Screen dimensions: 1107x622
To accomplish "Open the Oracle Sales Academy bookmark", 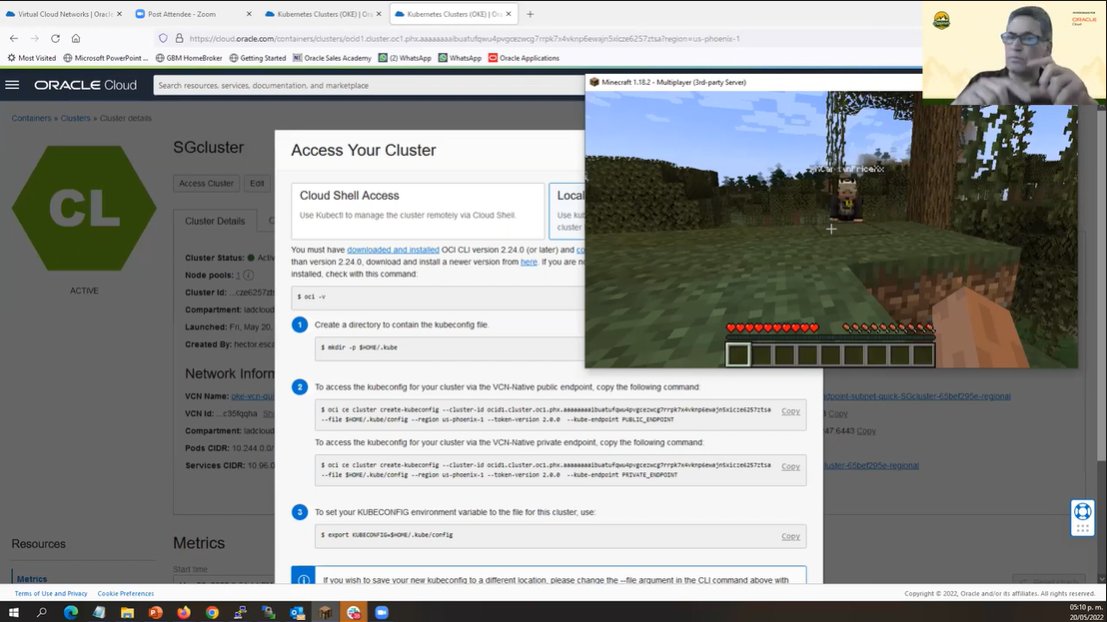I will 332,58.
